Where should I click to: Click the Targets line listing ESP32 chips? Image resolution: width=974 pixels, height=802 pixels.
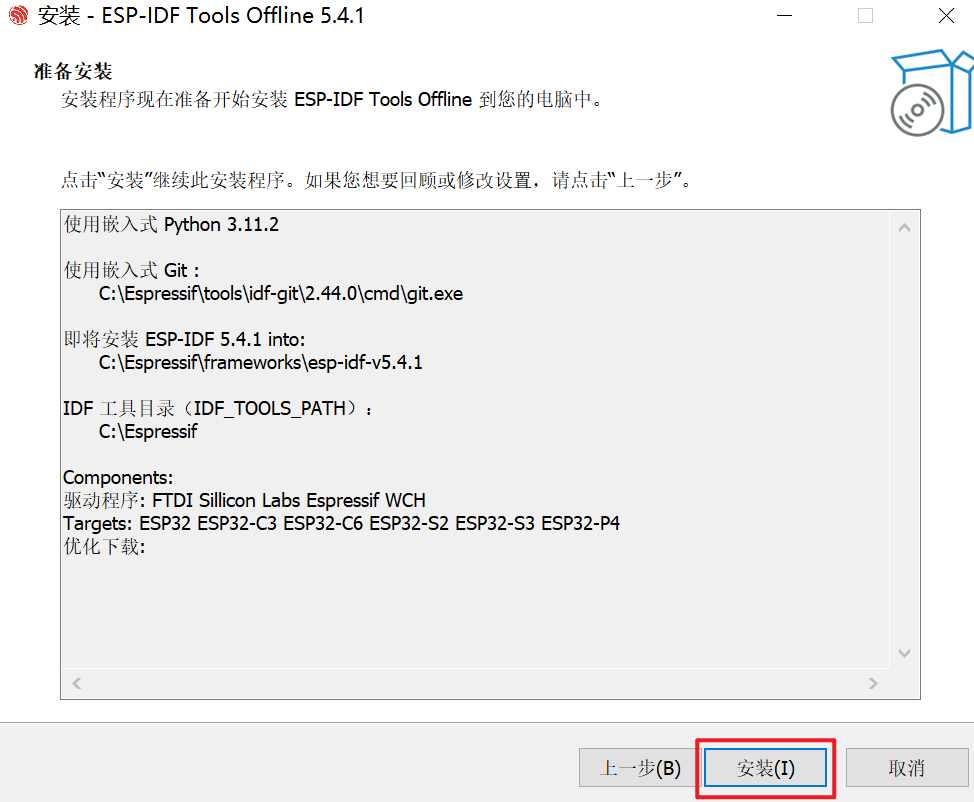click(342, 523)
